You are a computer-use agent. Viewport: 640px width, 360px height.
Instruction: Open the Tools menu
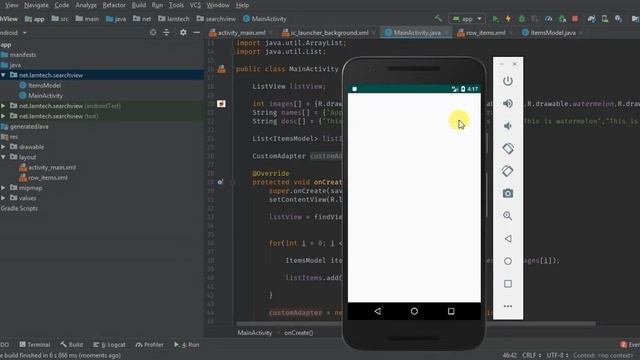tap(176, 5)
